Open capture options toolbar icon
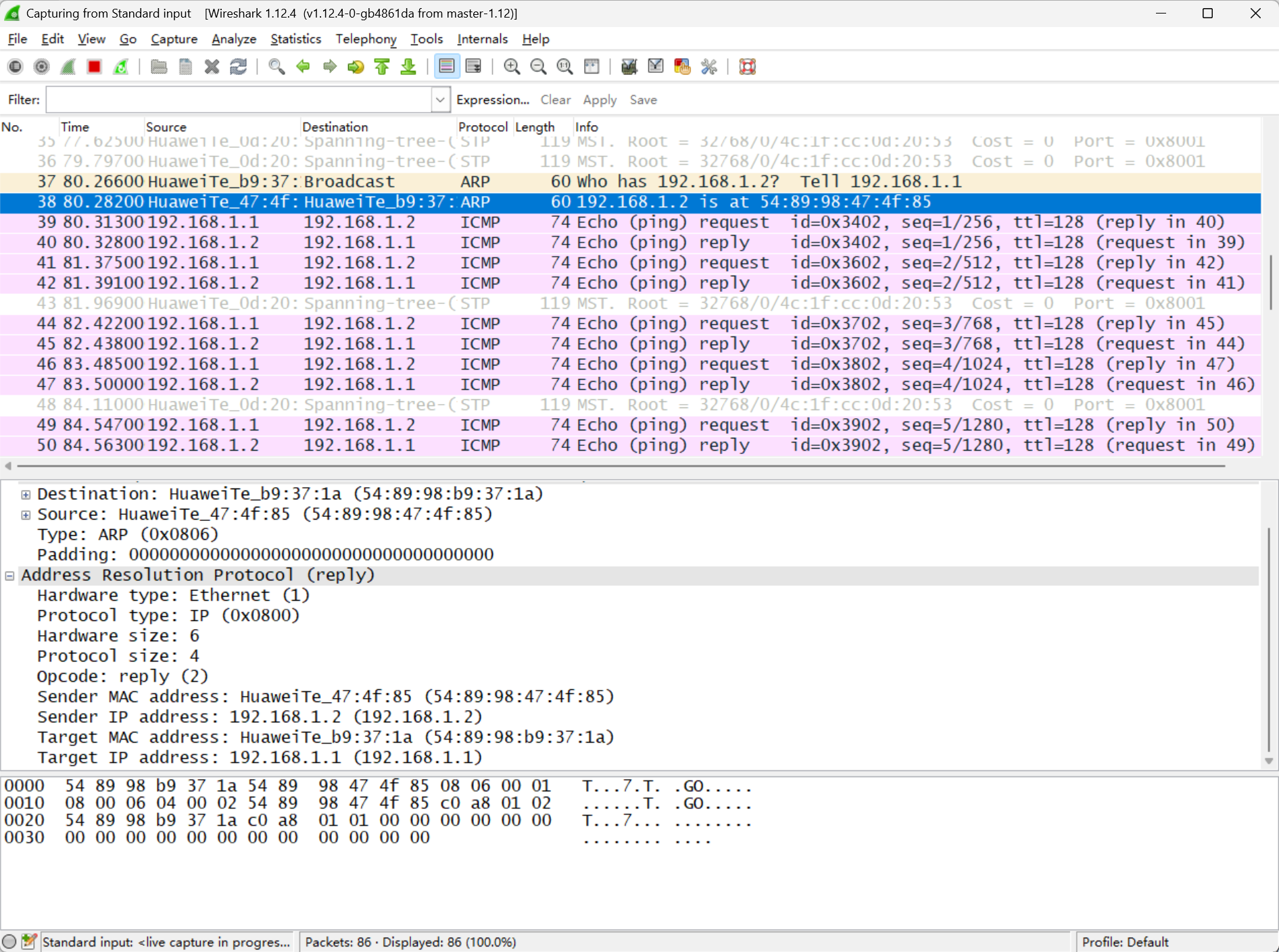Viewport: 1279px width, 952px height. pyautogui.click(x=41, y=66)
